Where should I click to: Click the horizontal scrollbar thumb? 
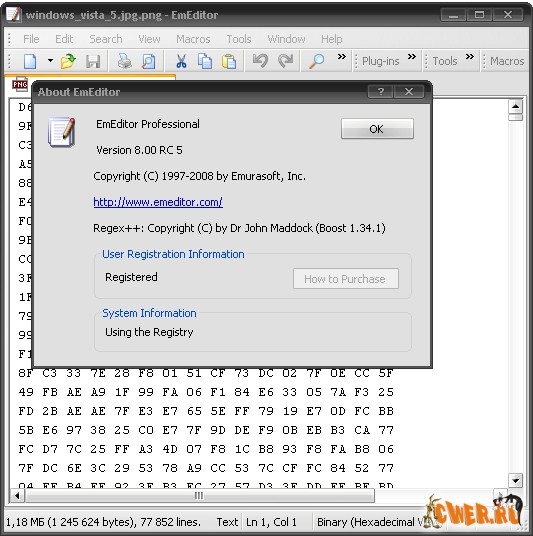(199, 496)
